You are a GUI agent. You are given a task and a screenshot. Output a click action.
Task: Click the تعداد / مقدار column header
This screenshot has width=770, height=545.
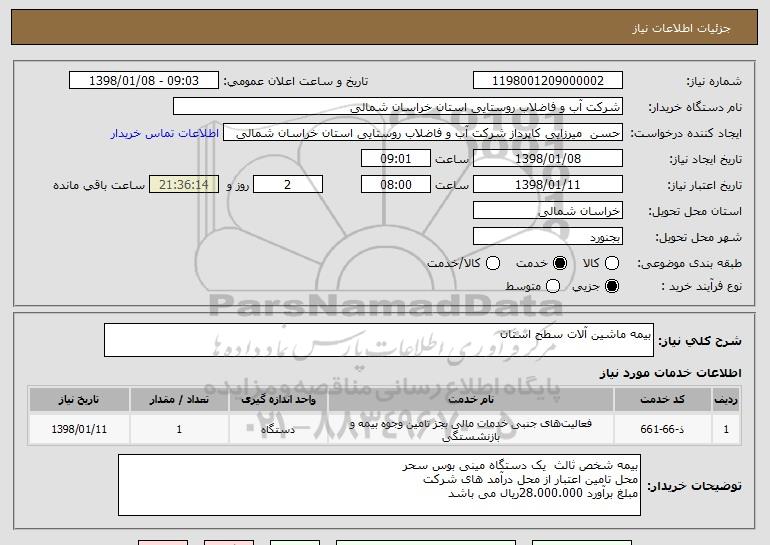click(x=179, y=400)
